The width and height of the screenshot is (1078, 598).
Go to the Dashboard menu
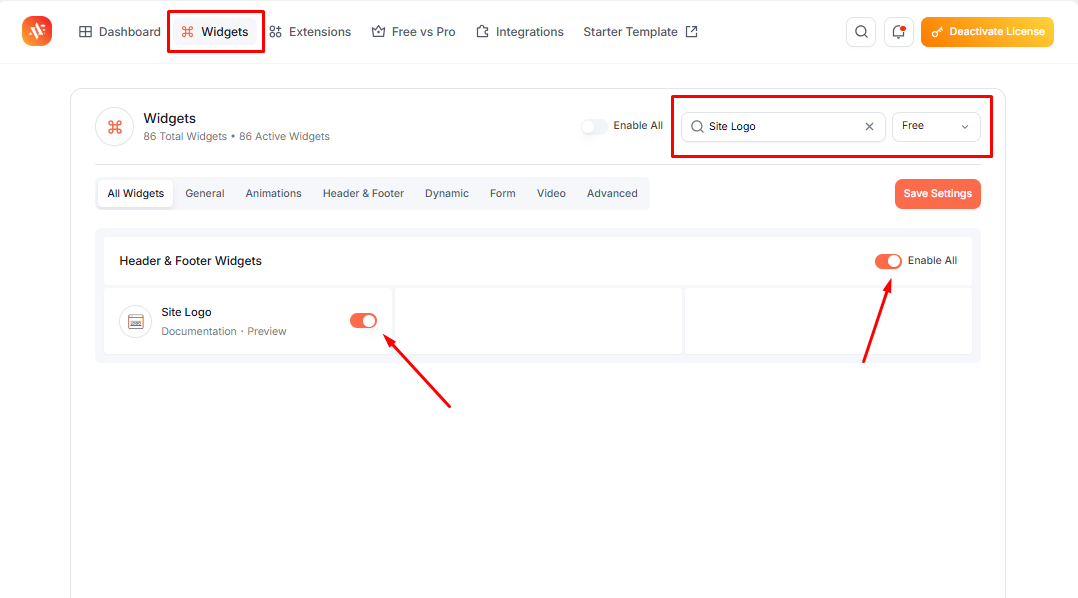120,32
